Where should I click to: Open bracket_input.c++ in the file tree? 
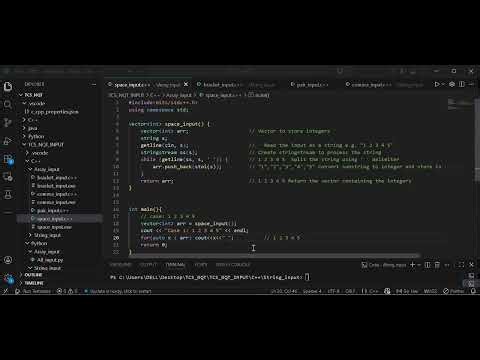(x=57, y=178)
